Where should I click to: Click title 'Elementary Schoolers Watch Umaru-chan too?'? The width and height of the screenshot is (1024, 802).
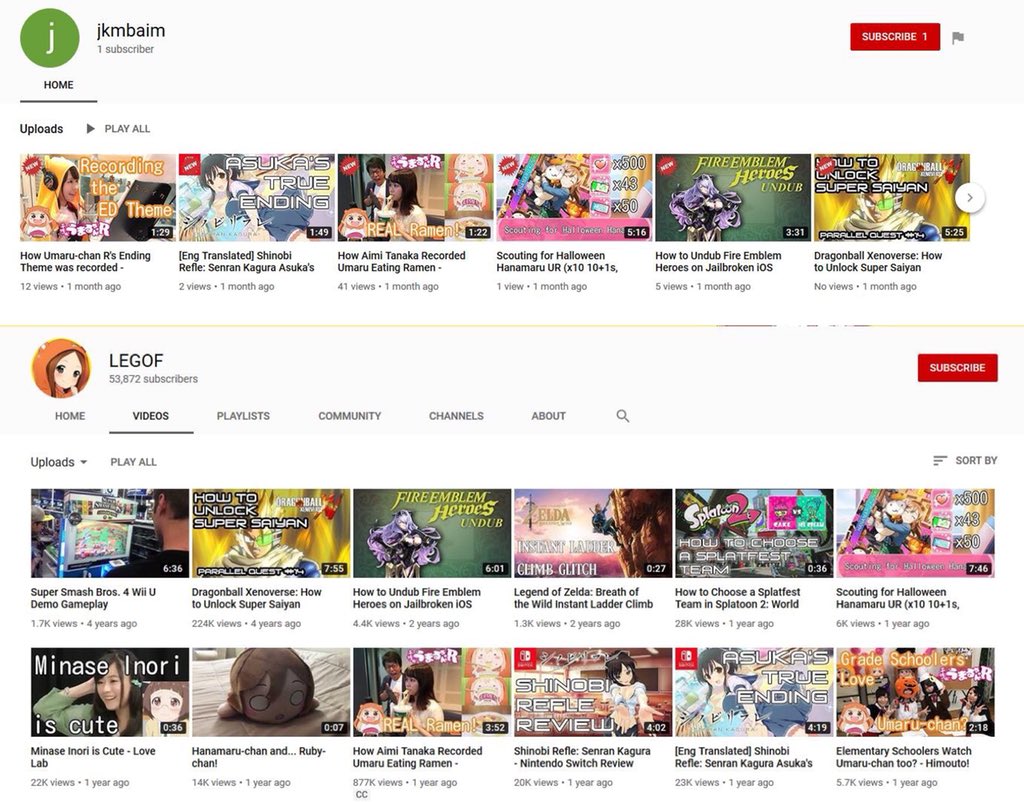point(904,757)
